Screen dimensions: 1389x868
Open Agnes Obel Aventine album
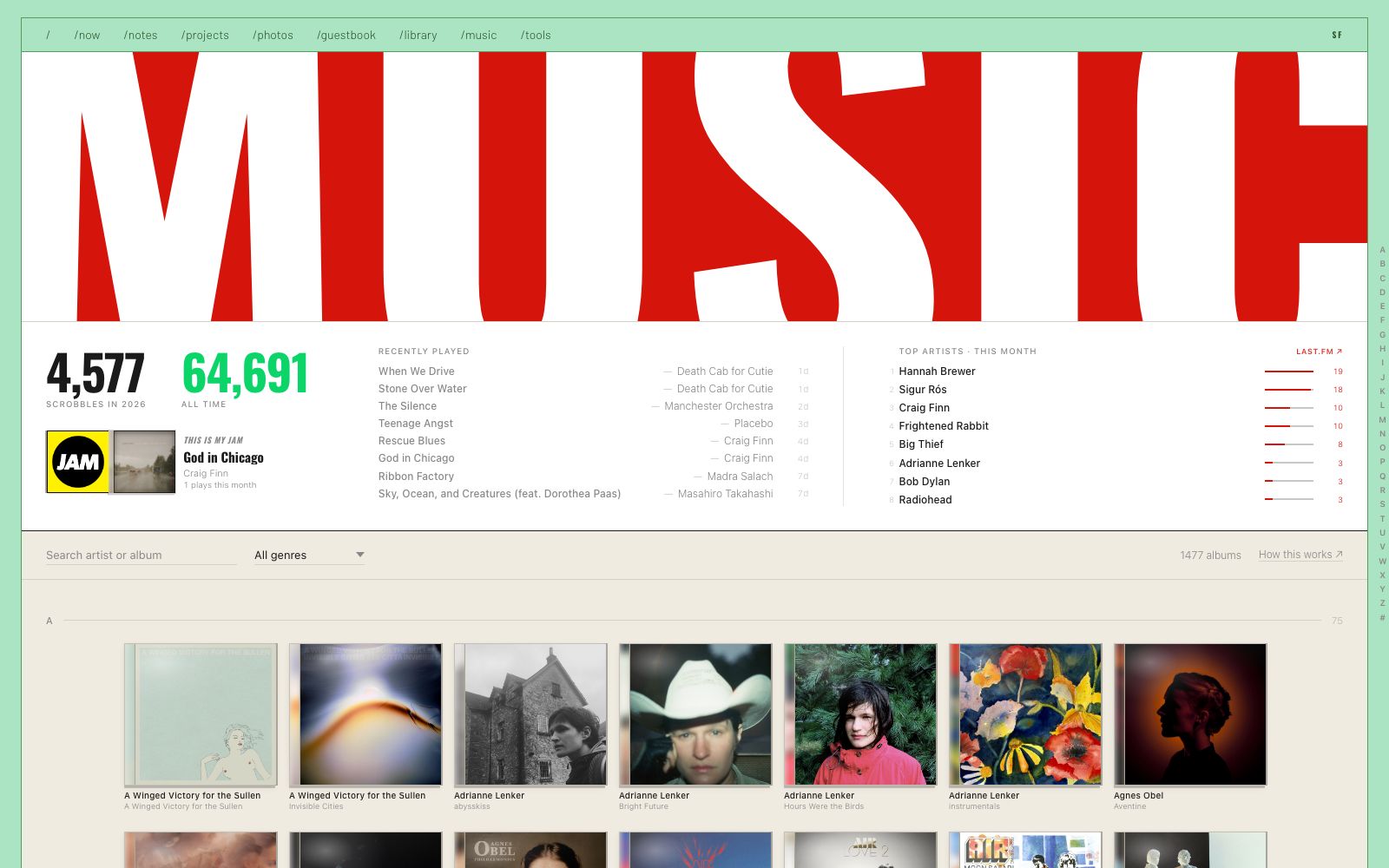(1190, 714)
